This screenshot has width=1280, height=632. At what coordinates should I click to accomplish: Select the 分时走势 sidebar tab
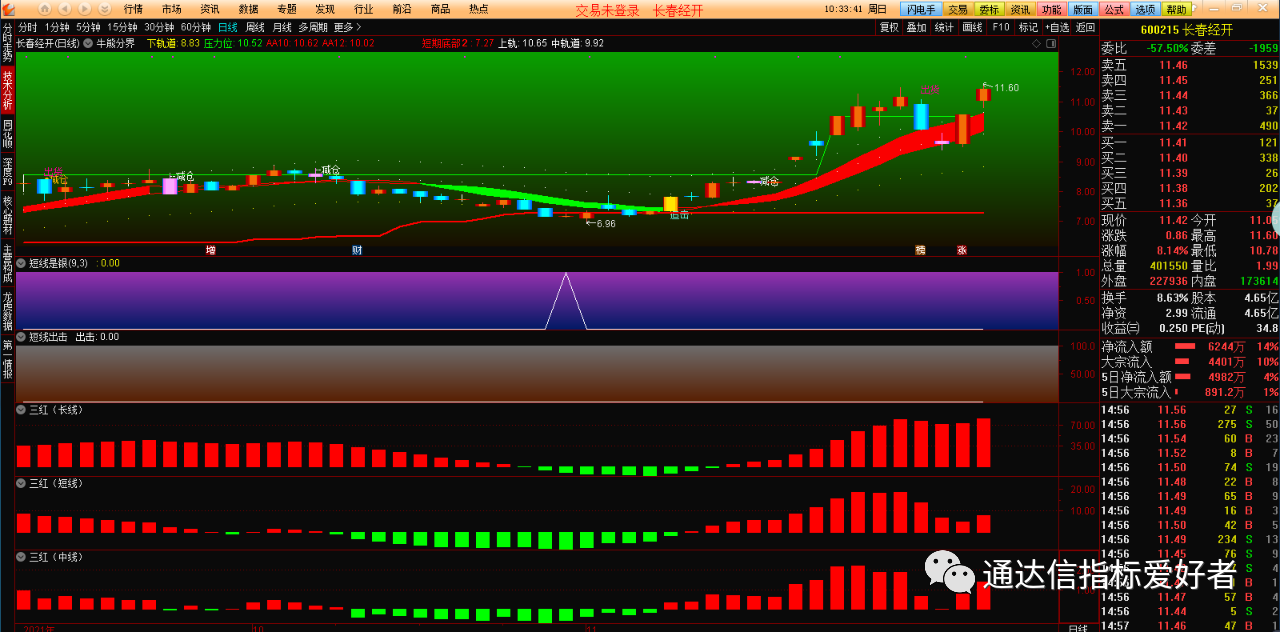click(7, 41)
